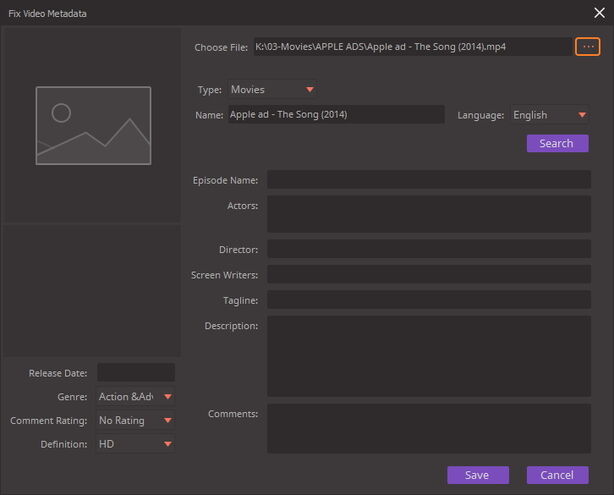Open the Genre dropdown
Image resolution: width=614 pixels, height=495 pixels.
(x=135, y=397)
